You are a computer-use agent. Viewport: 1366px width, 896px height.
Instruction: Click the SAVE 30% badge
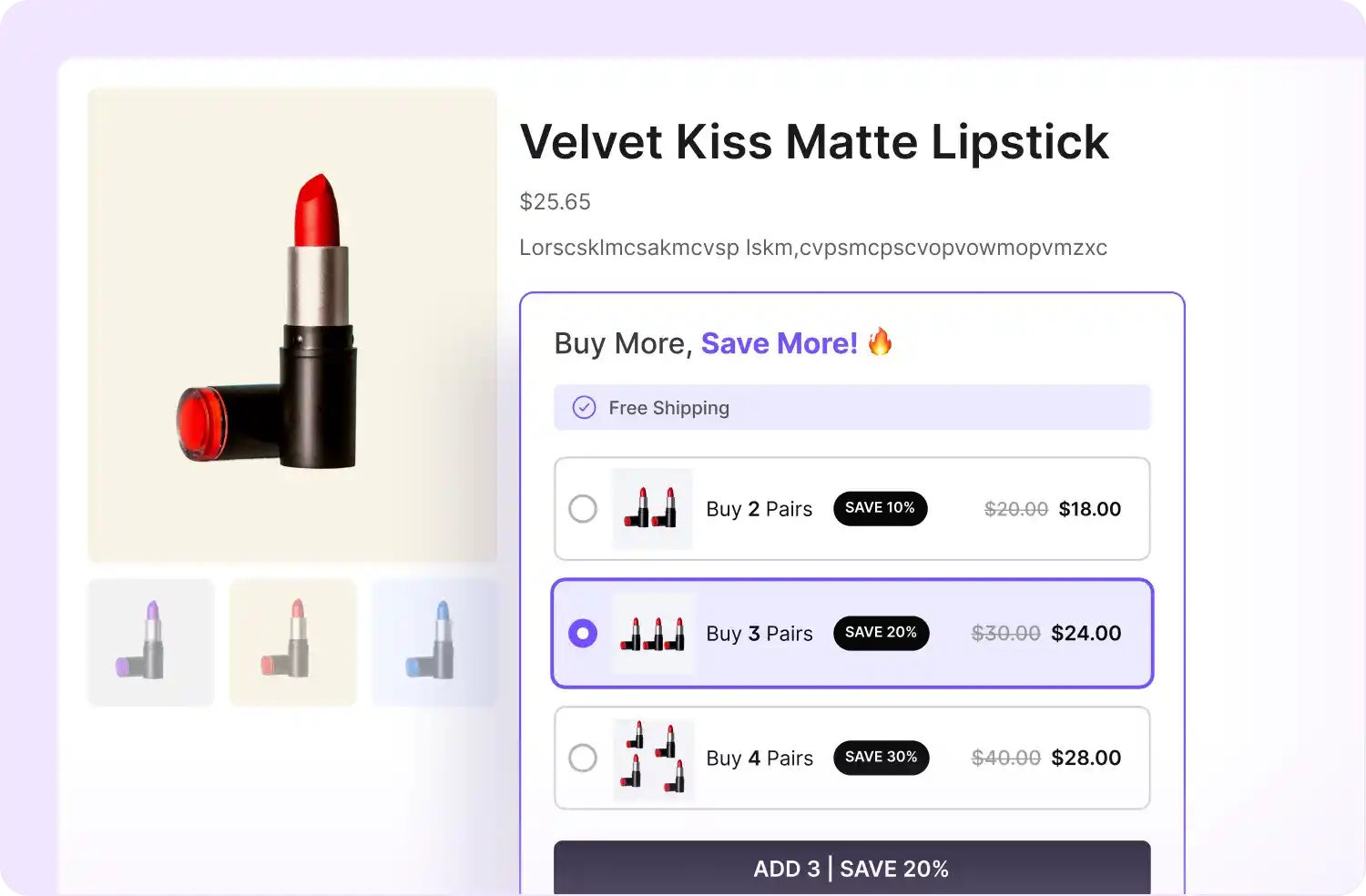click(881, 758)
